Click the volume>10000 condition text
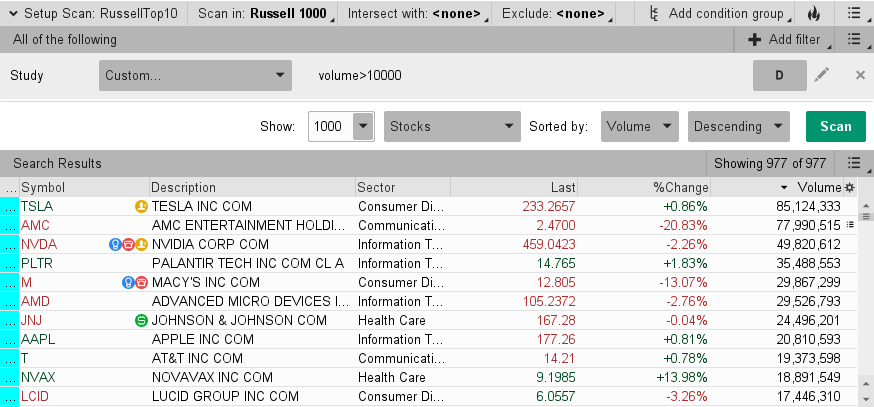 (360, 75)
